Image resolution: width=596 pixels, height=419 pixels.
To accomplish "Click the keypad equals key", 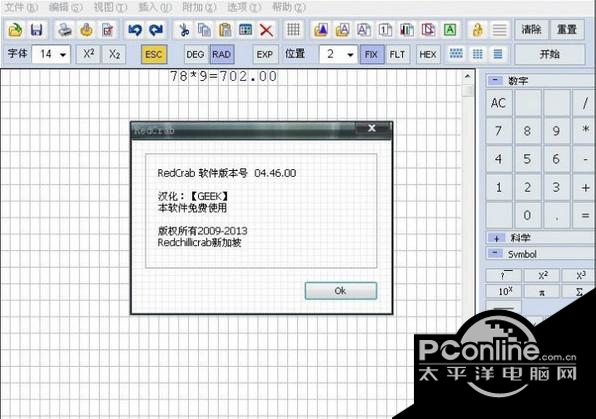I will pos(585,215).
